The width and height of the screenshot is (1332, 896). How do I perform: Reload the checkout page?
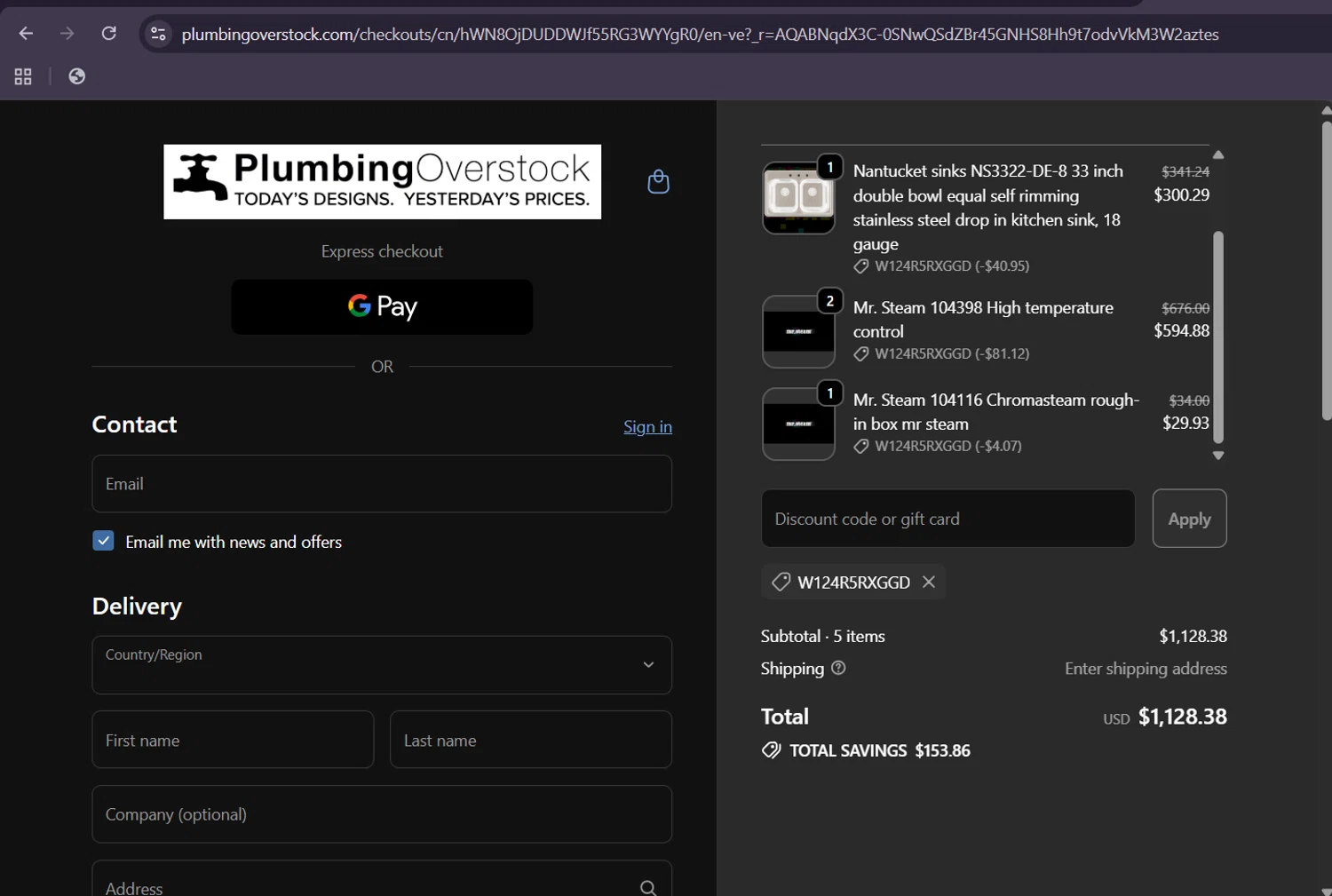(109, 34)
